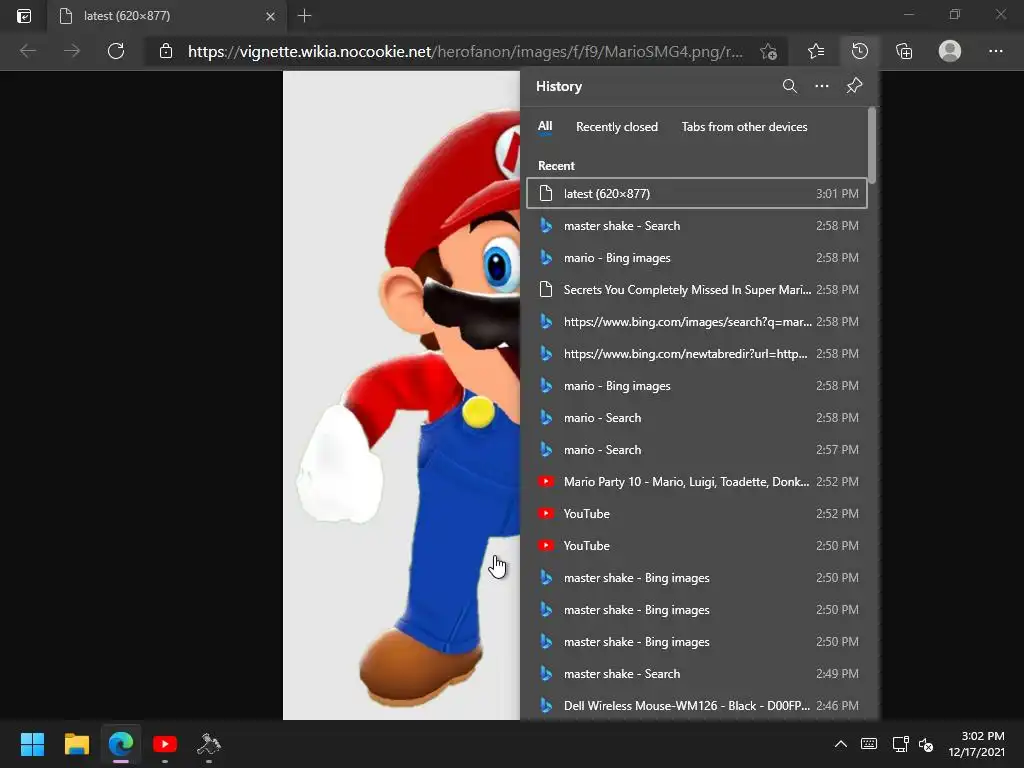Open YouTube entry from 2:52 PM
1024x768 pixels.
697,513
